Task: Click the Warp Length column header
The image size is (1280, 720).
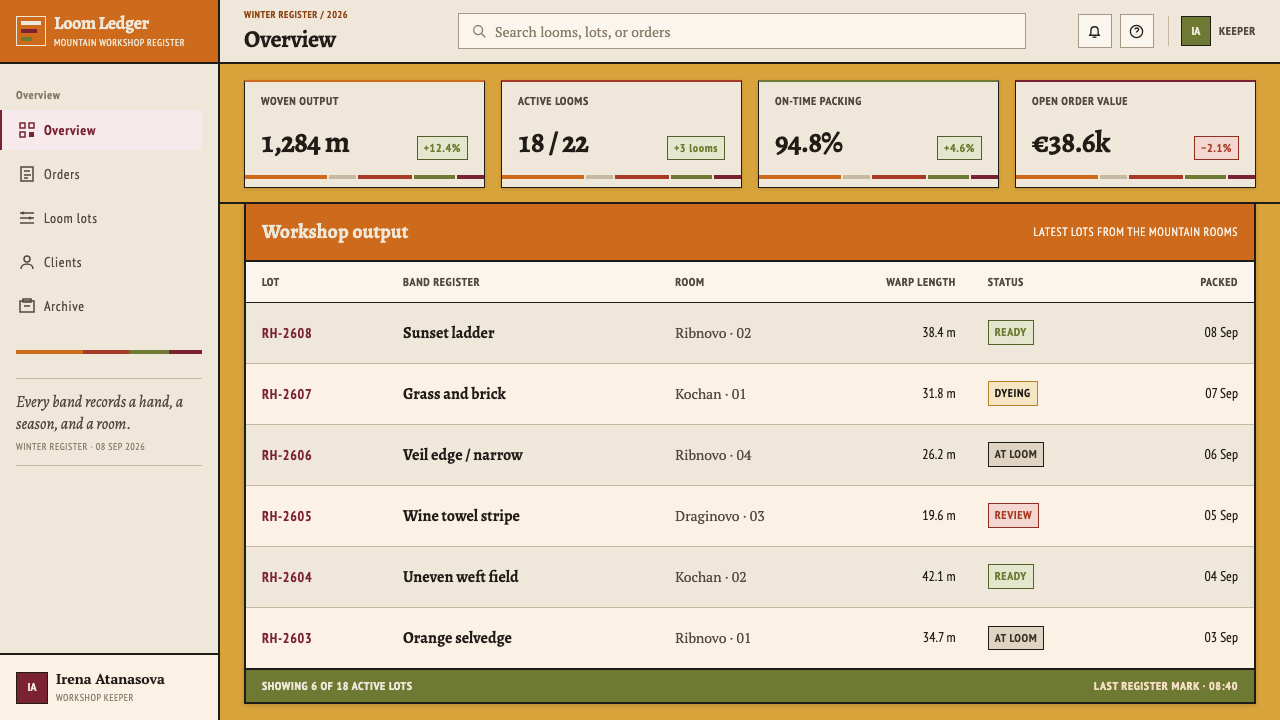Action: 920,282
